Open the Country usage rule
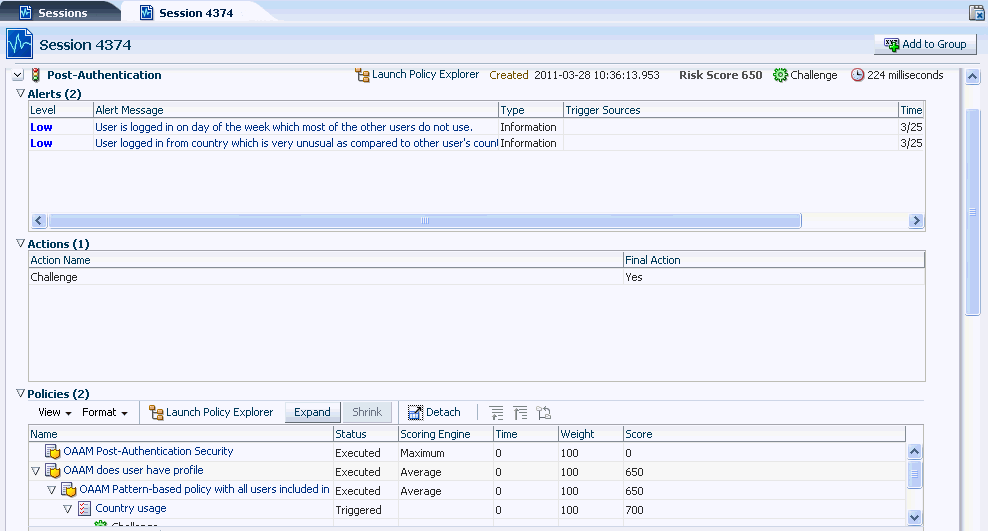The height and width of the screenshot is (531, 988). (130, 508)
